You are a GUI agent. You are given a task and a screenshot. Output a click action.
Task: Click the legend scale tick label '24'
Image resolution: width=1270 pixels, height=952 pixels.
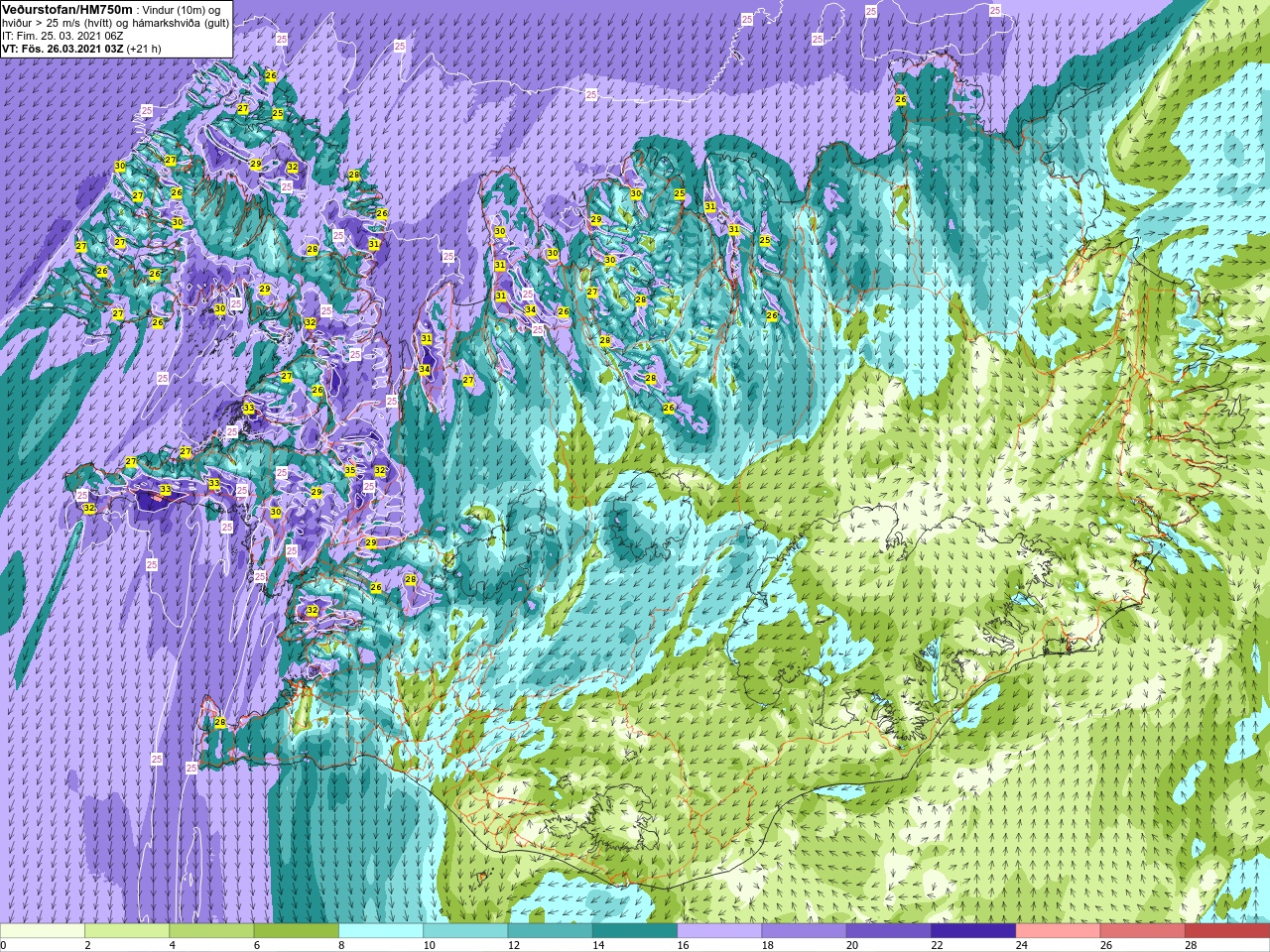[1022, 945]
